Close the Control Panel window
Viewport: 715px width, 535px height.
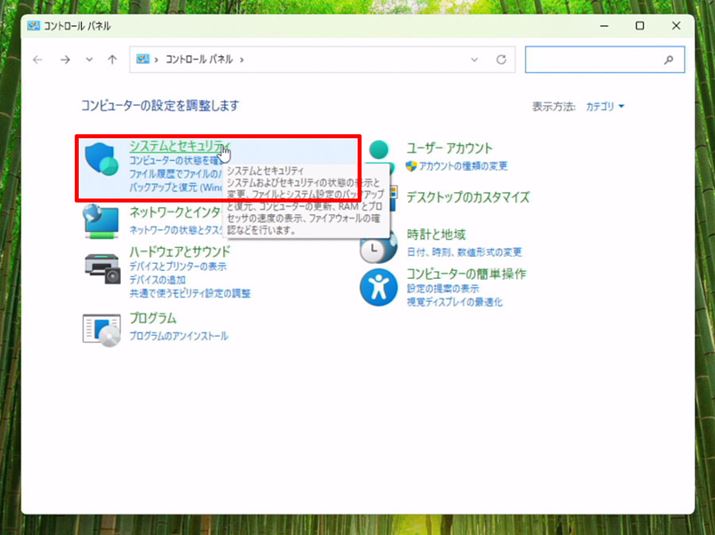coord(676,26)
